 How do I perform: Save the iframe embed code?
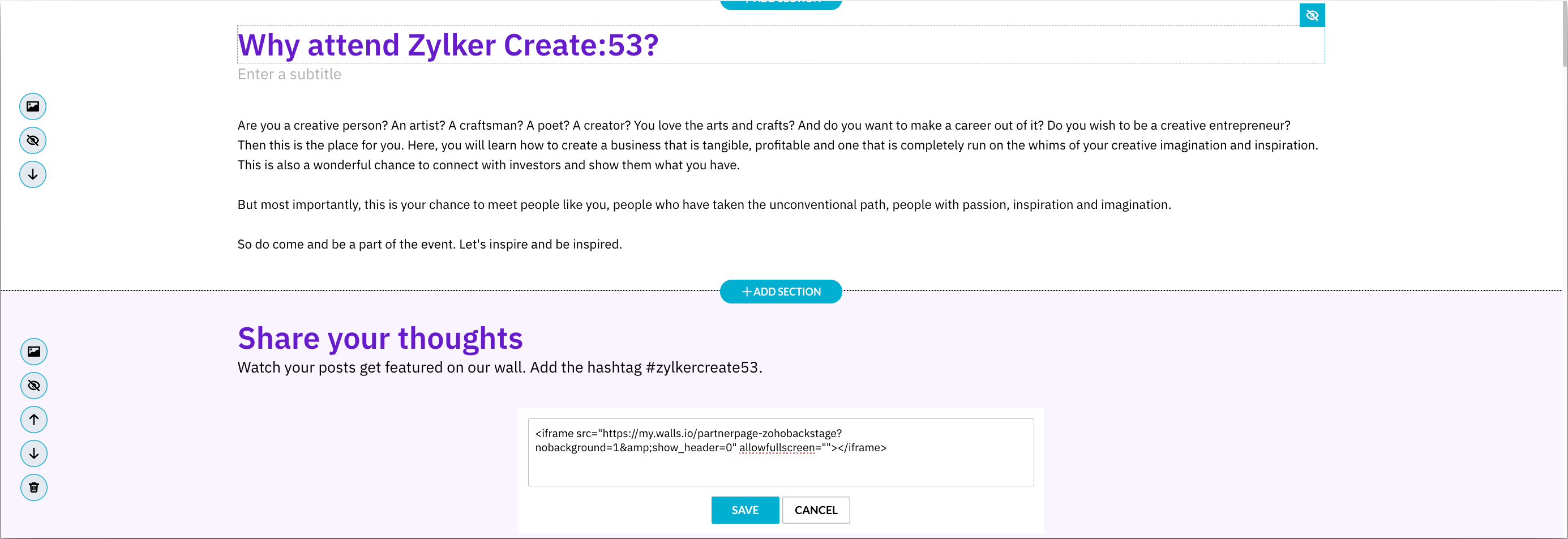click(x=745, y=510)
